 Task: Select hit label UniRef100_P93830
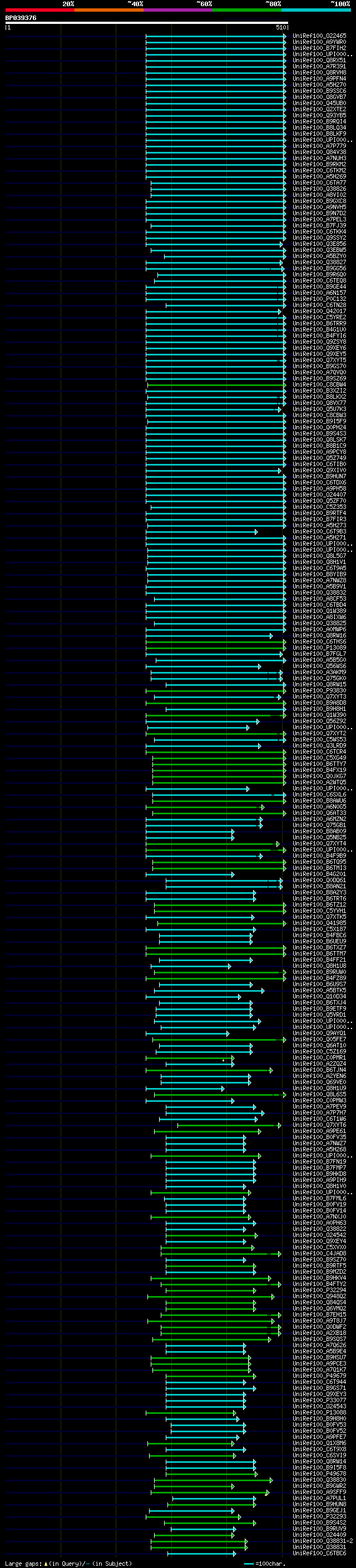(x=319, y=690)
